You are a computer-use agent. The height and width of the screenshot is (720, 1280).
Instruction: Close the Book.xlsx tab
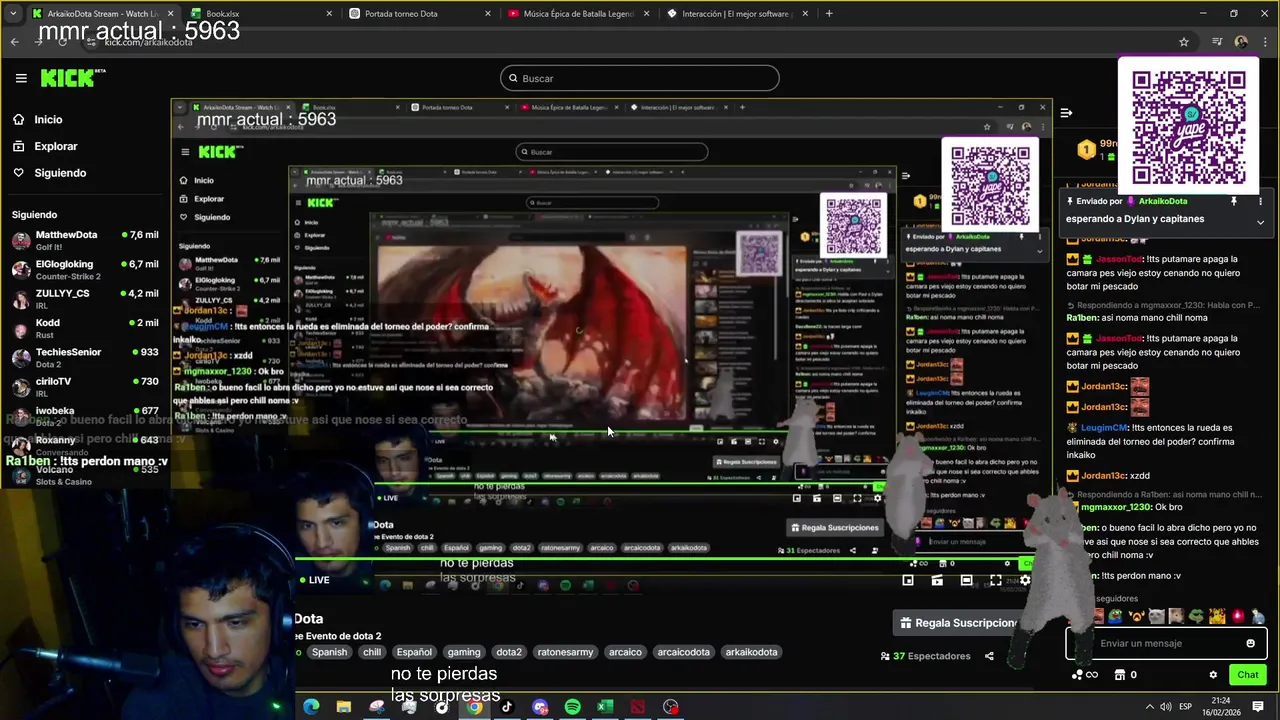(x=329, y=14)
